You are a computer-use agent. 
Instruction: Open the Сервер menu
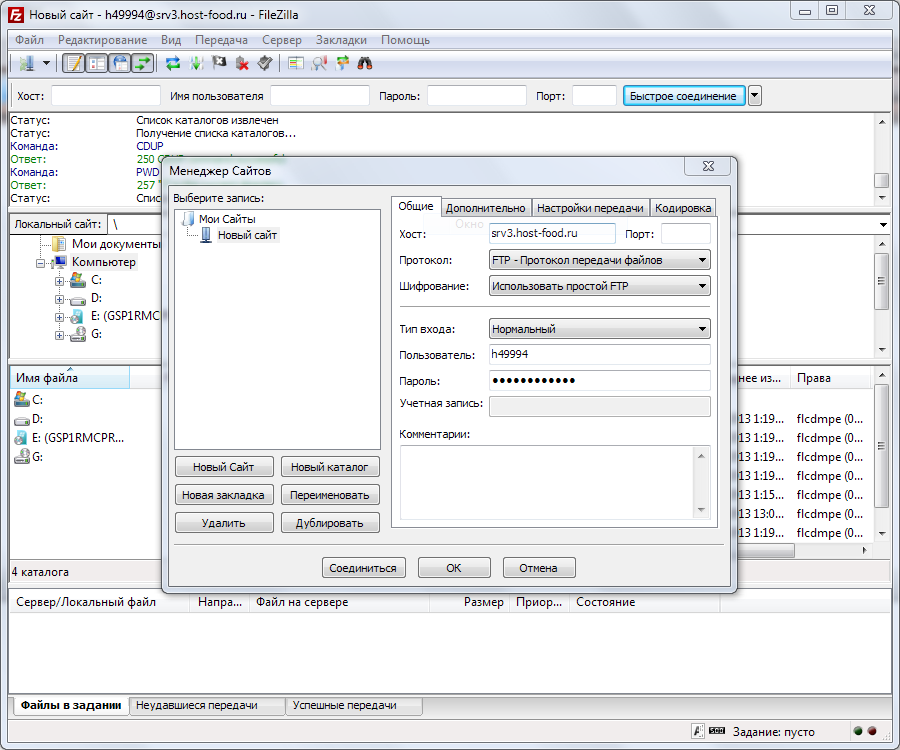pos(282,40)
